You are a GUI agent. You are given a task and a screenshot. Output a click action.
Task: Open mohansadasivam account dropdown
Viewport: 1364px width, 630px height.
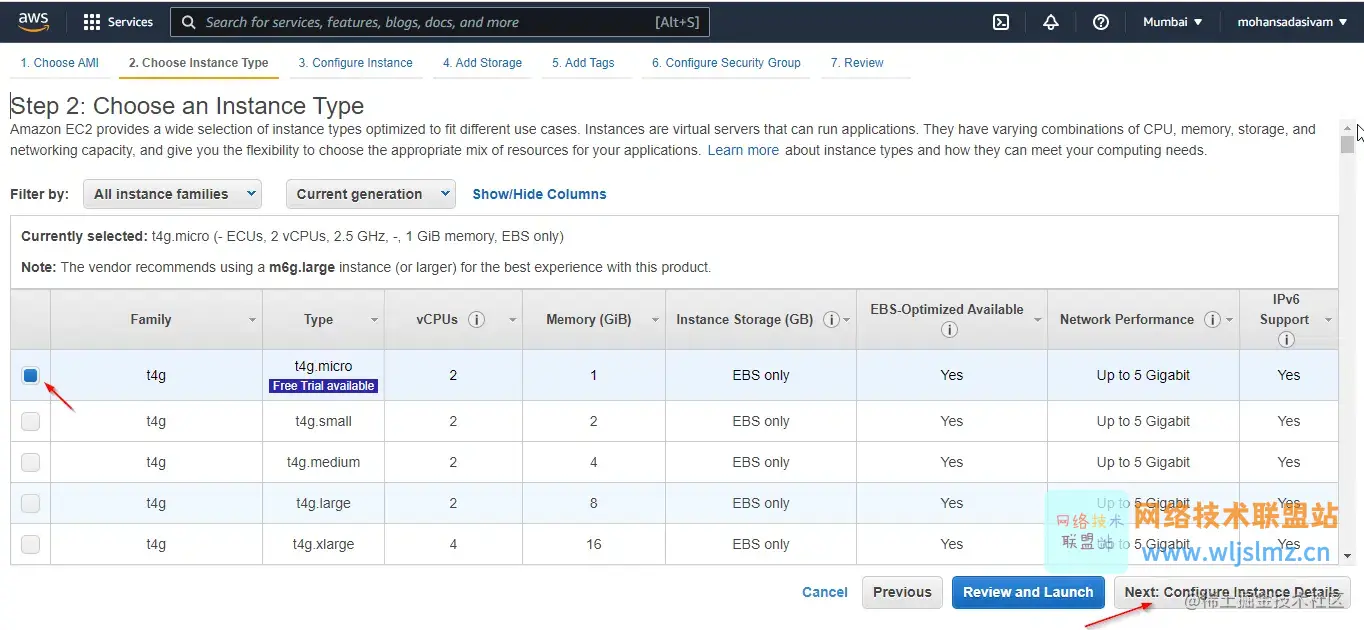point(1291,22)
